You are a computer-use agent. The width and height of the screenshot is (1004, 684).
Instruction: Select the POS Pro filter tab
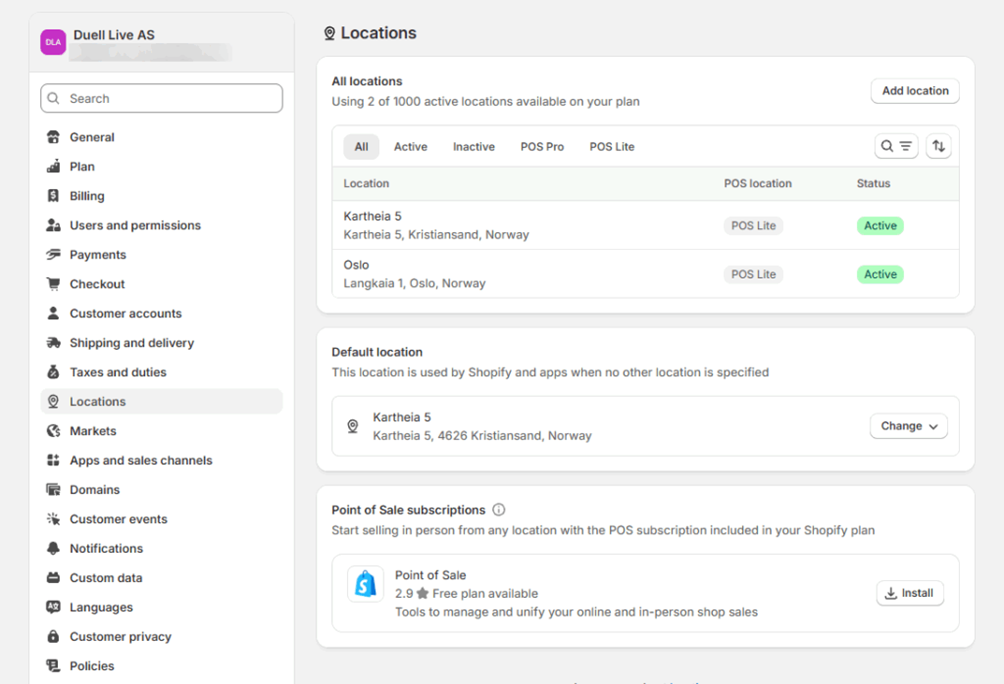click(542, 147)
